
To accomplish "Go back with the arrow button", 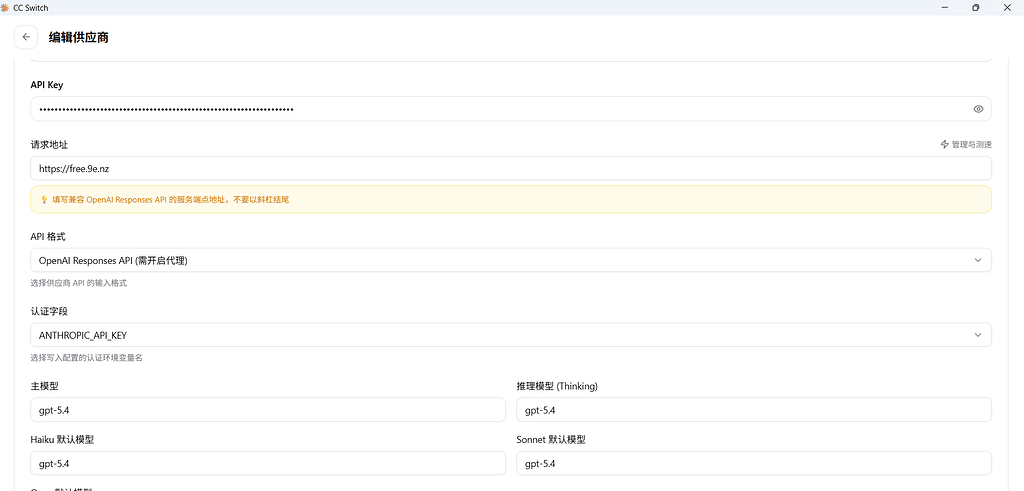I will tap(26, 37).
